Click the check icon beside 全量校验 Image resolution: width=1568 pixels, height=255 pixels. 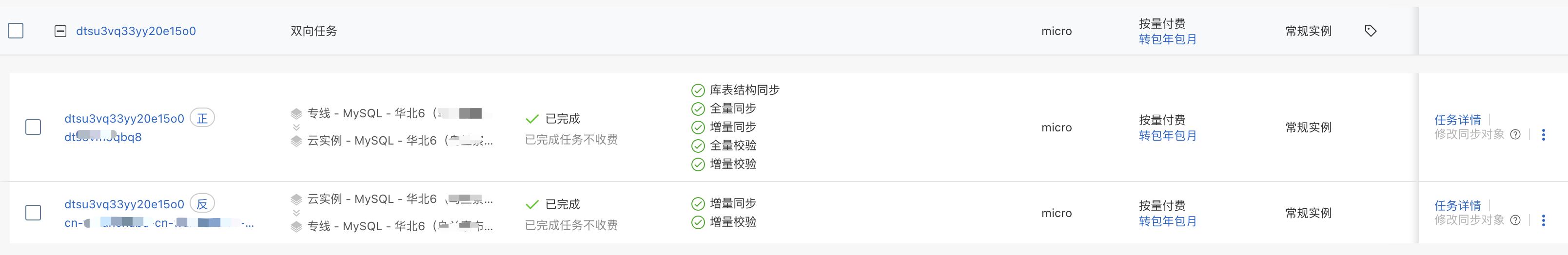coord(698,146)
